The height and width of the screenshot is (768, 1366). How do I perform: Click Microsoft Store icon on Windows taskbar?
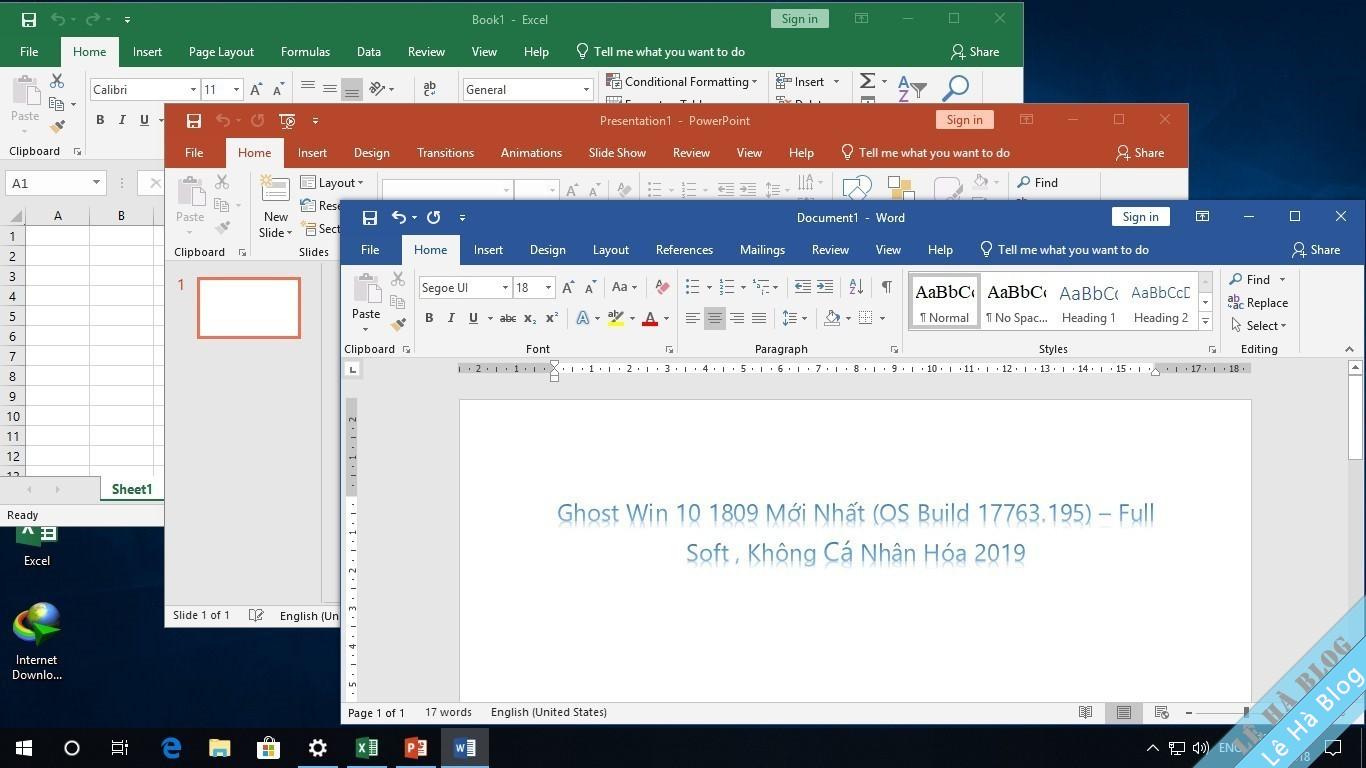click(268, 747)
